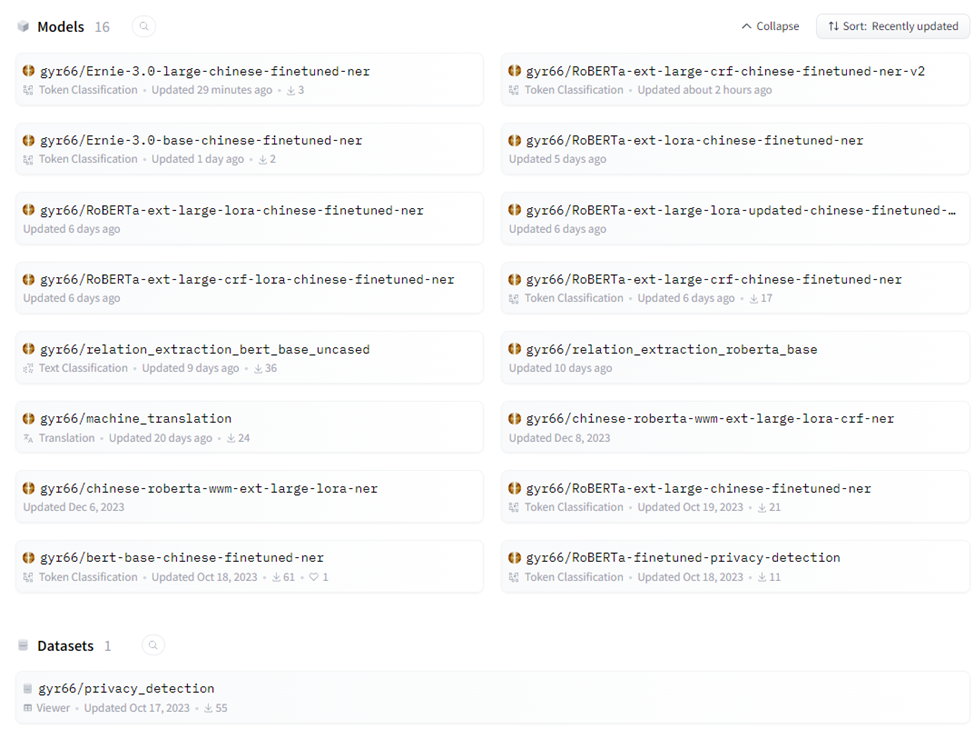977x739 pixels.
Task: Click download icon on privacy_detection dataset card
Action: (x=209, y=708)
